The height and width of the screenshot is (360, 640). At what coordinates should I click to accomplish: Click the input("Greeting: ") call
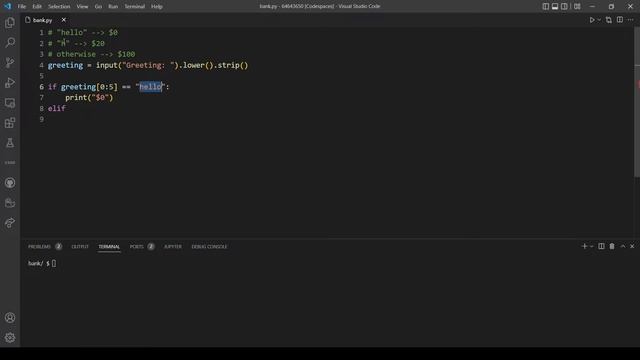pos(137,65)
